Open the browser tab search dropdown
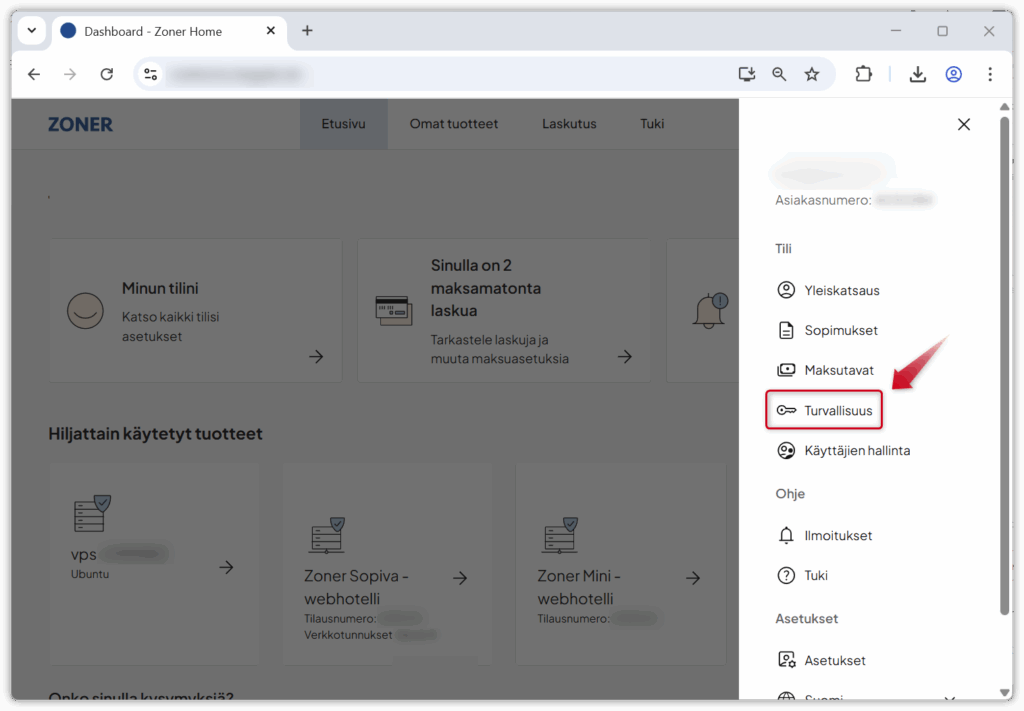Viewport: 1024px width, 711px height. coord(31,31)
